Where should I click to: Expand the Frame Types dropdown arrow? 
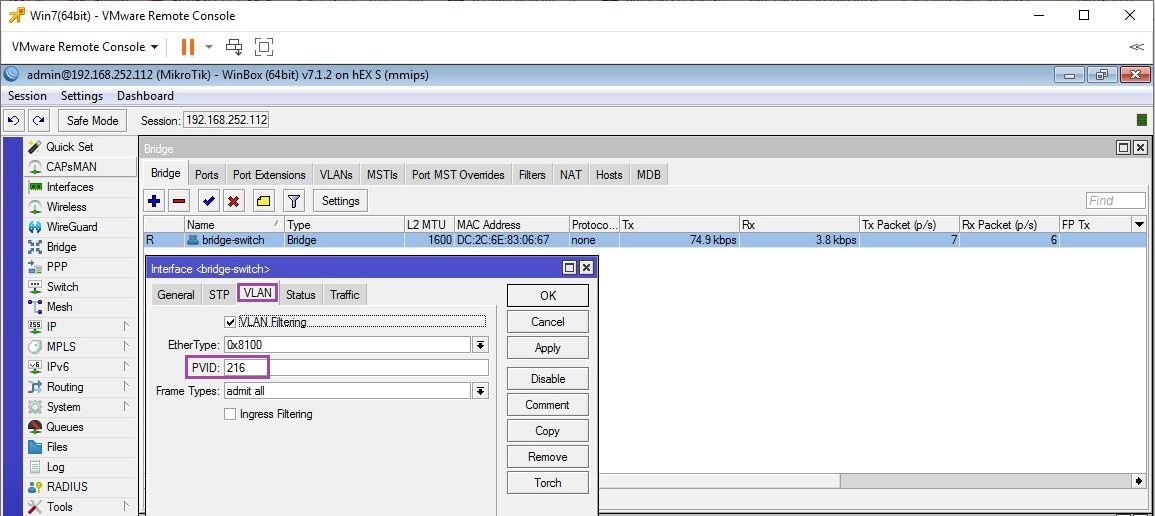tap(480, 391)
